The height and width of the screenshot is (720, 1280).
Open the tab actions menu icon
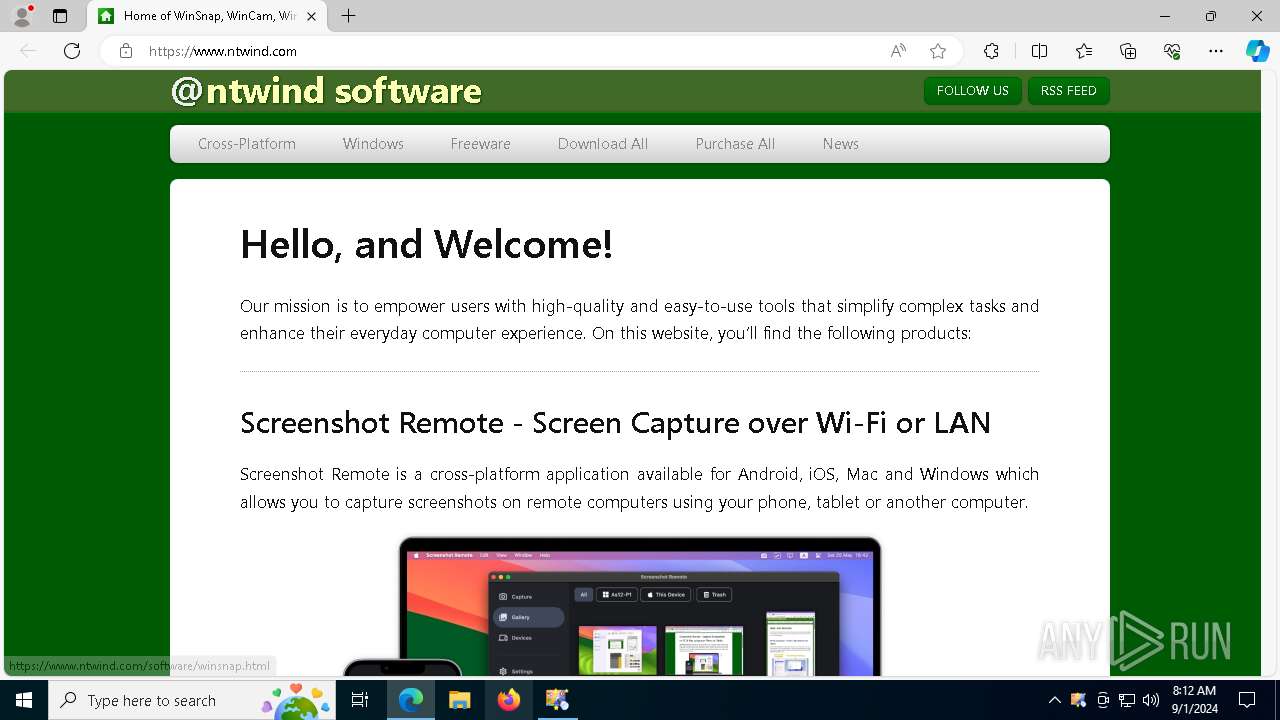tap(60, 16)
